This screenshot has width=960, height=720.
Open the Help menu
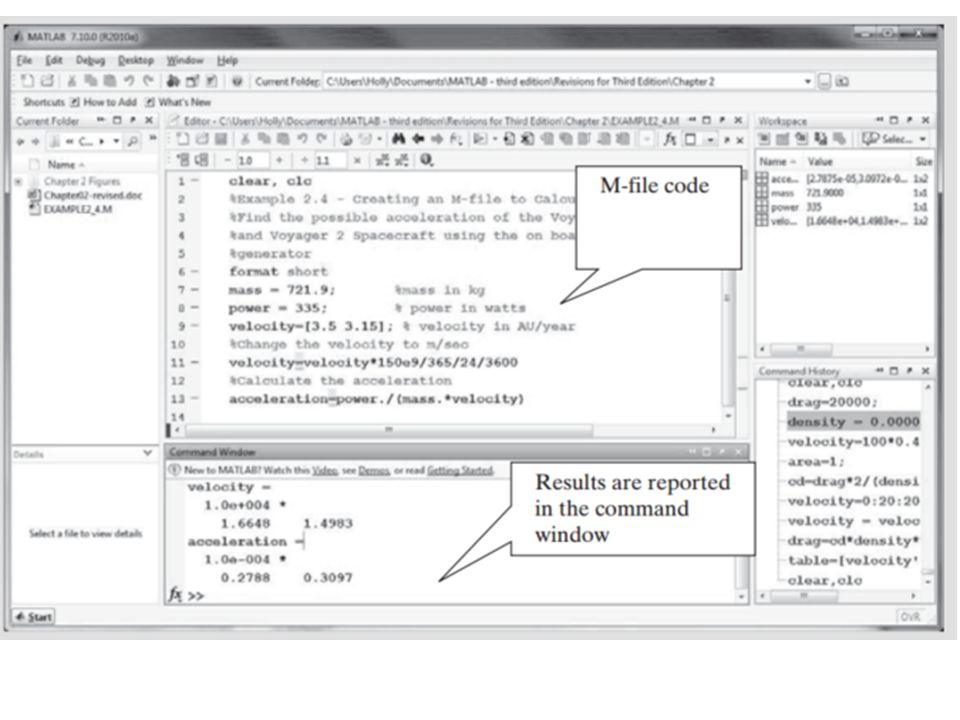(x=227, y=60)
